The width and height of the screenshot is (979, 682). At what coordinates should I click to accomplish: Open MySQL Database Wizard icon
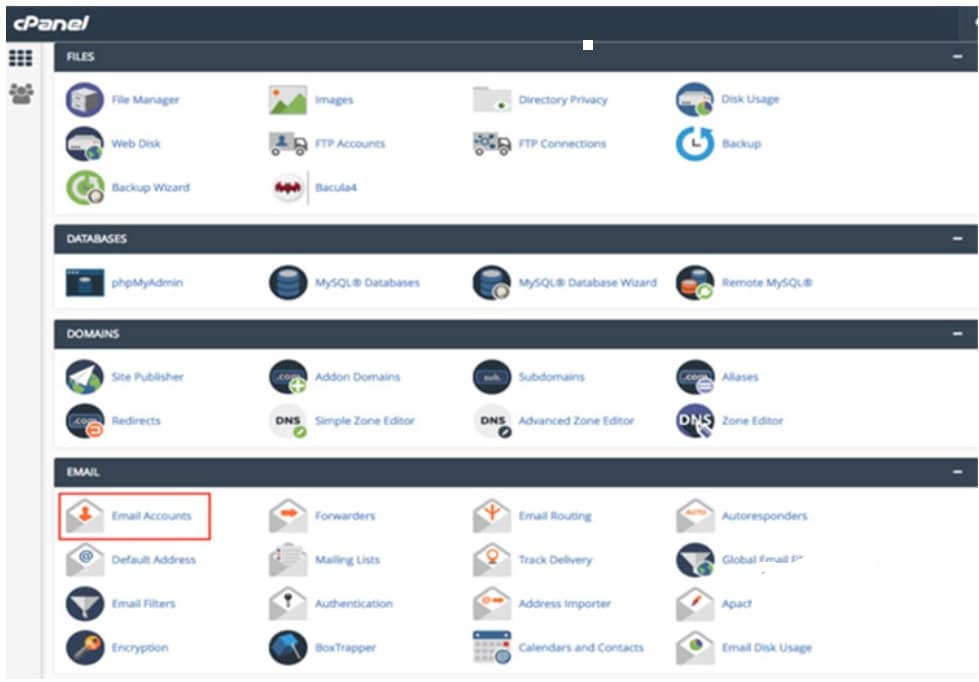point(492,282)
